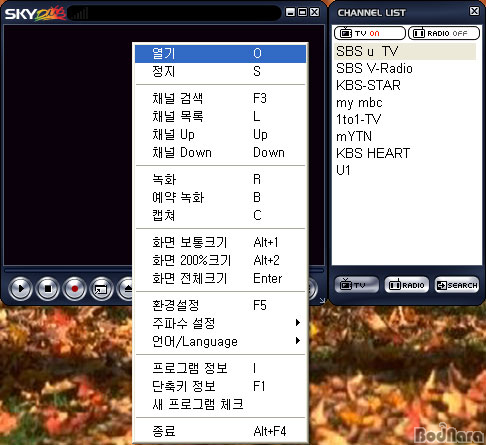Click the TV button at channel list bottom

tap(356, 285)
